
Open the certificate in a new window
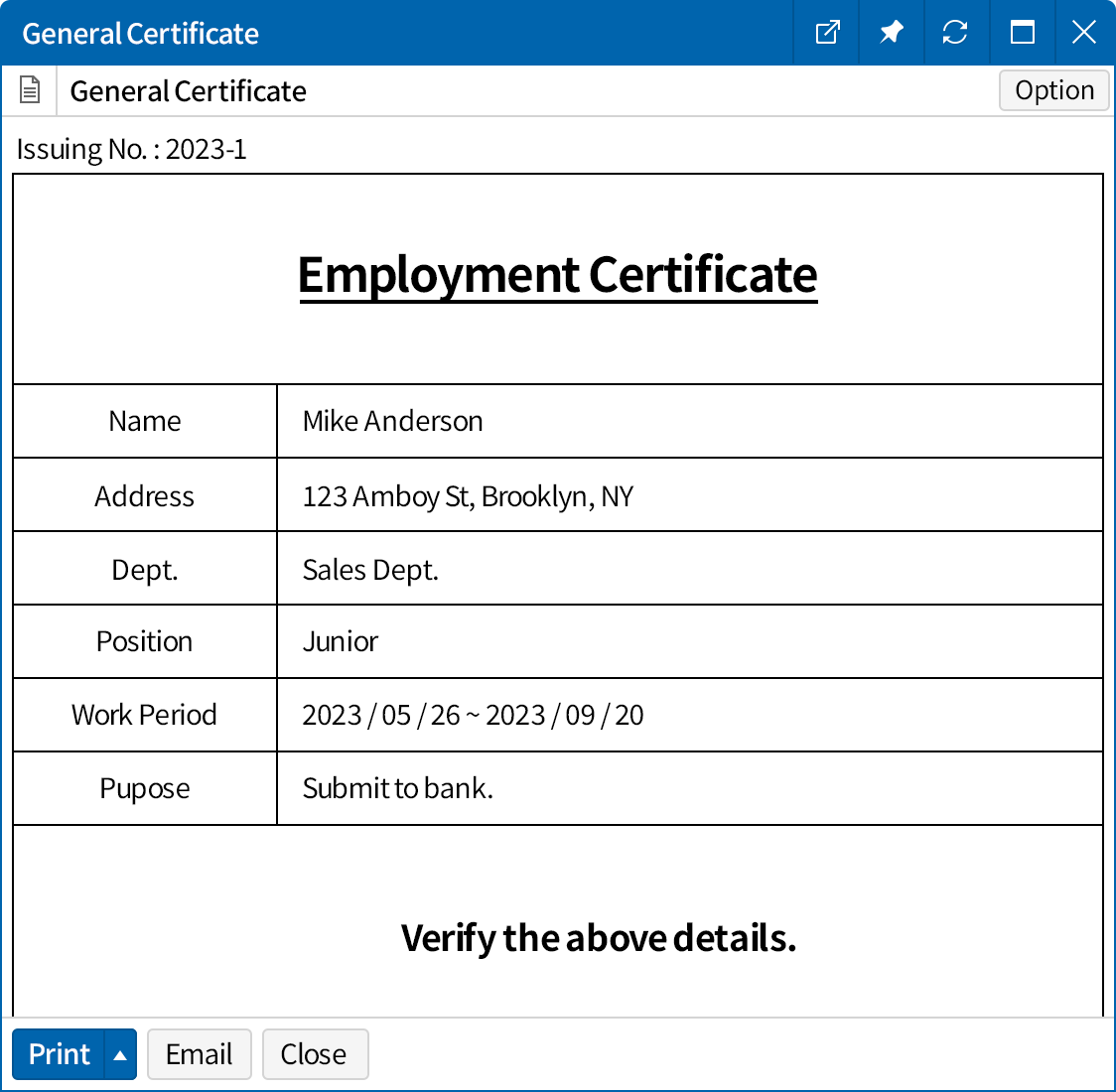826,32
